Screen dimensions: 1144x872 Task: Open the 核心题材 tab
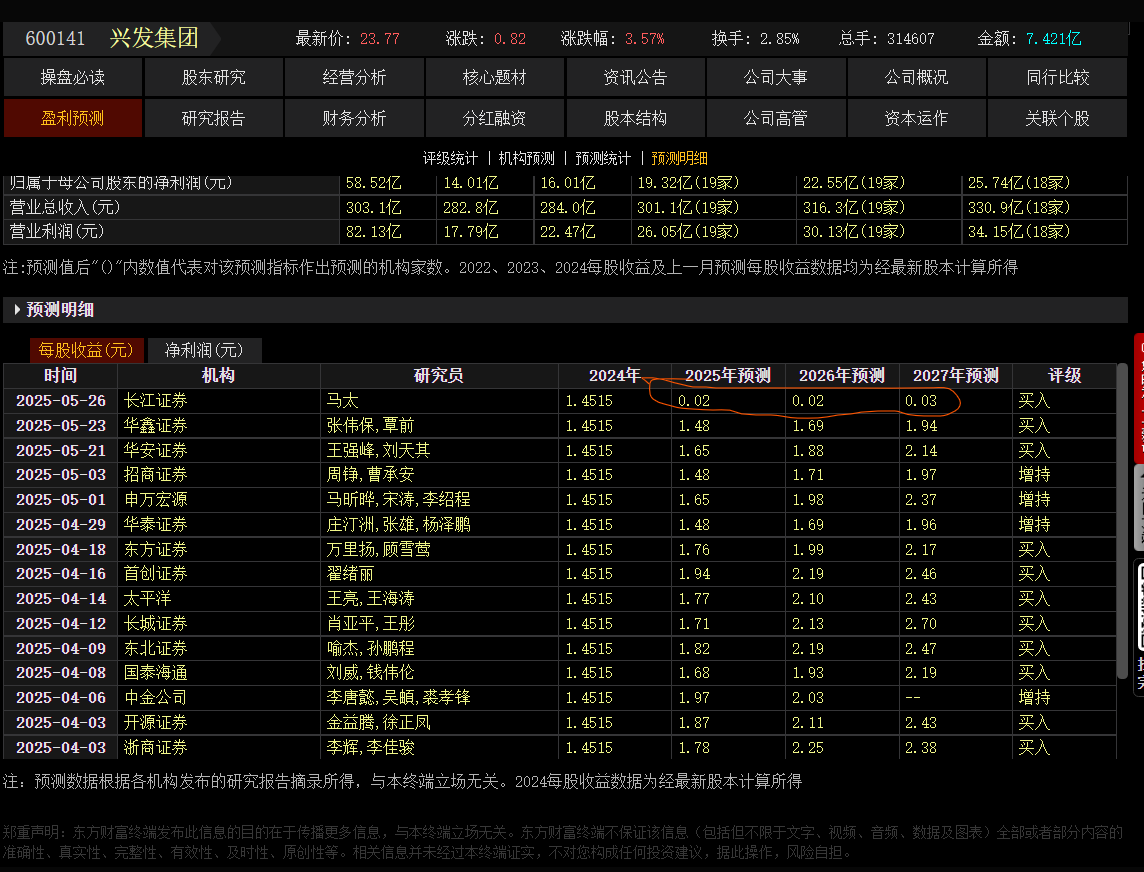495,77
